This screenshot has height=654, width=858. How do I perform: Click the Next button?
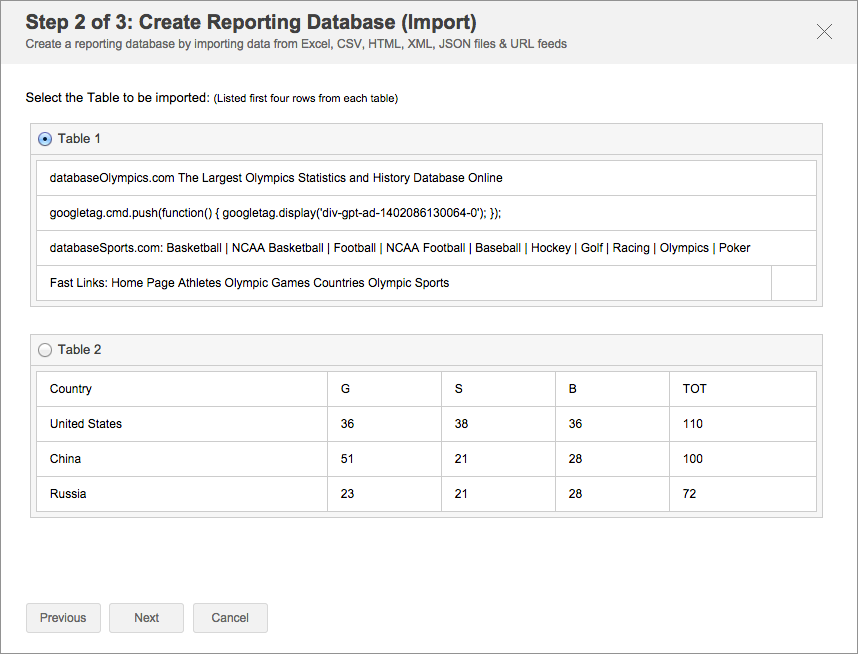coord(147,618)
